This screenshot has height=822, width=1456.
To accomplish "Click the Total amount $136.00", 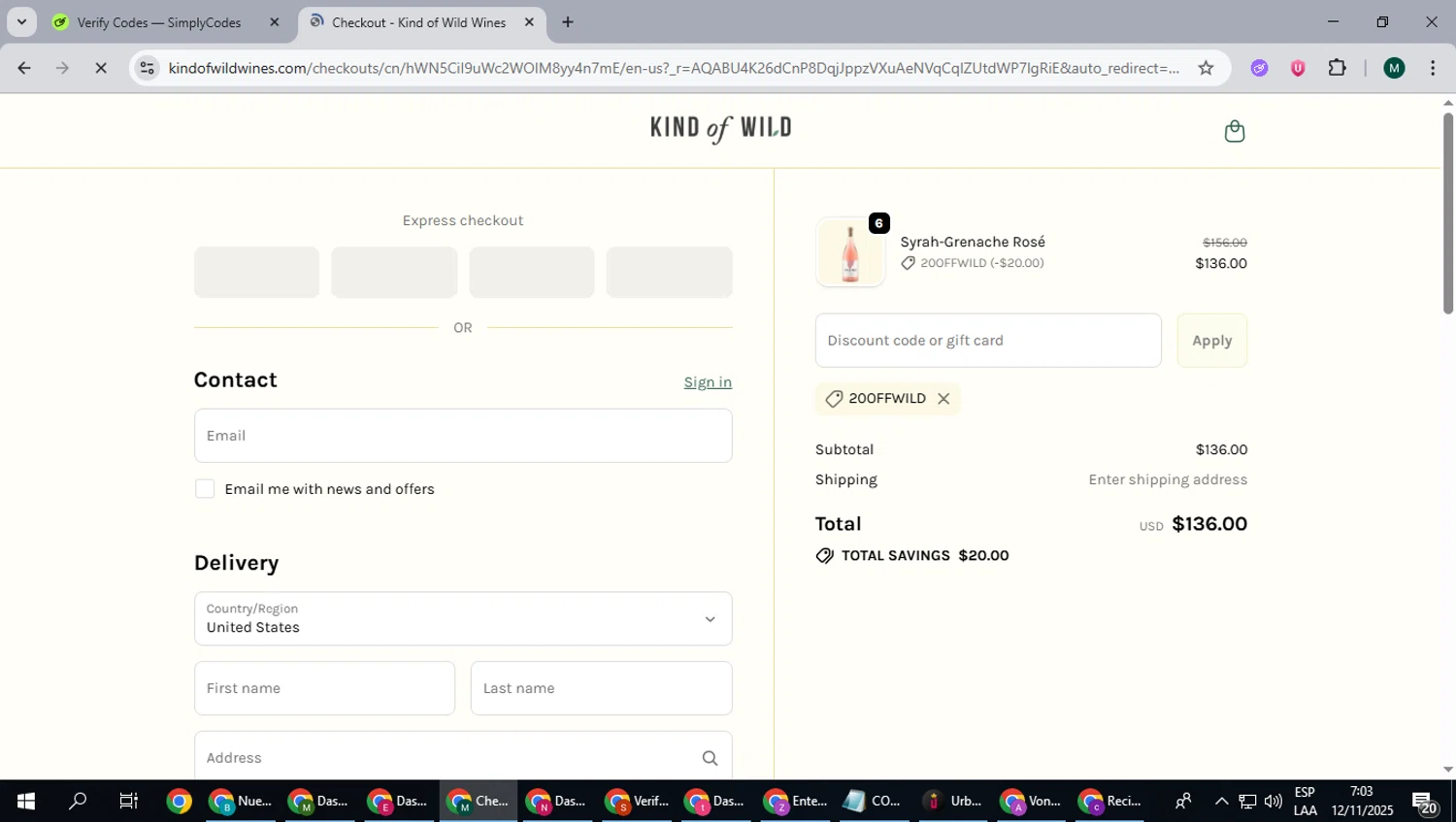I will 1209,524.
